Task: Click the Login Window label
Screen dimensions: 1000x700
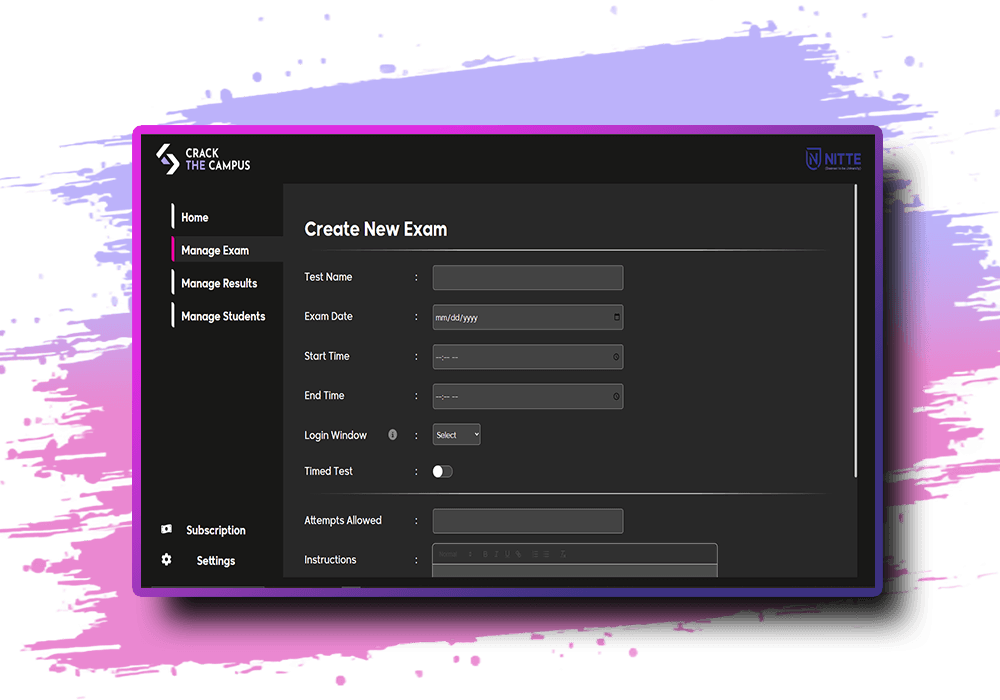Action: click(x=335, y=435)
